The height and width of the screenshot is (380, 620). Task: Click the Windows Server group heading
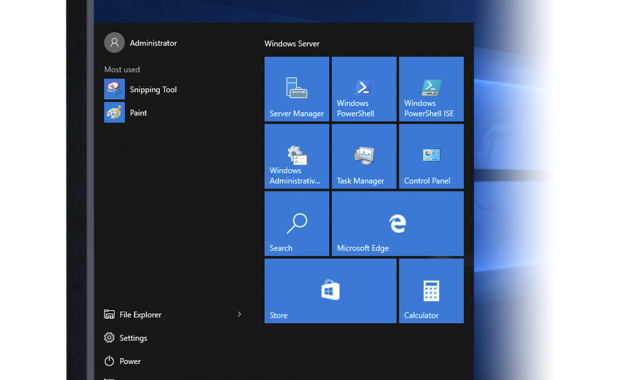(292, 43)
